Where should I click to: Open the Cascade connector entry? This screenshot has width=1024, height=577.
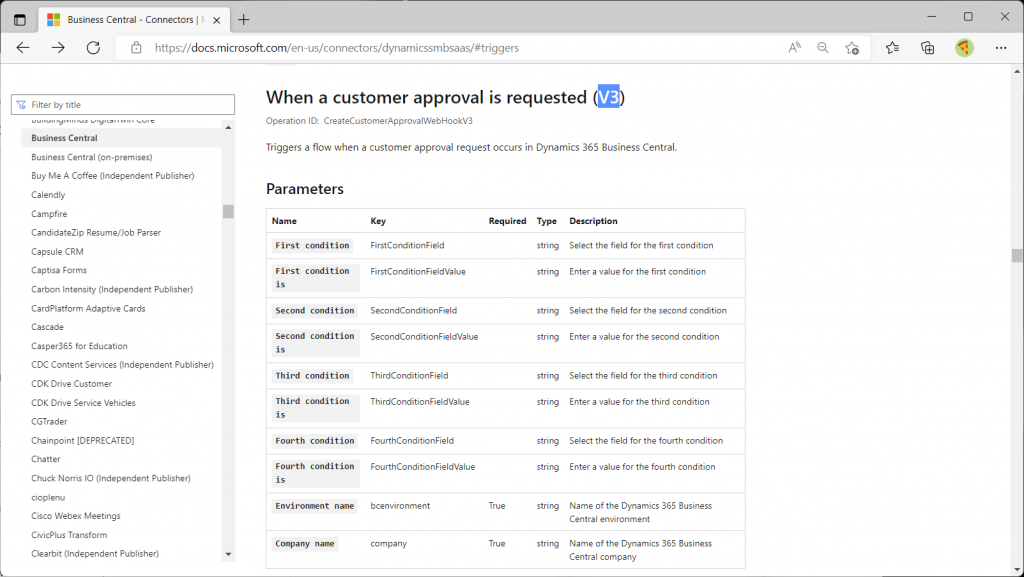tap(48, 326)
